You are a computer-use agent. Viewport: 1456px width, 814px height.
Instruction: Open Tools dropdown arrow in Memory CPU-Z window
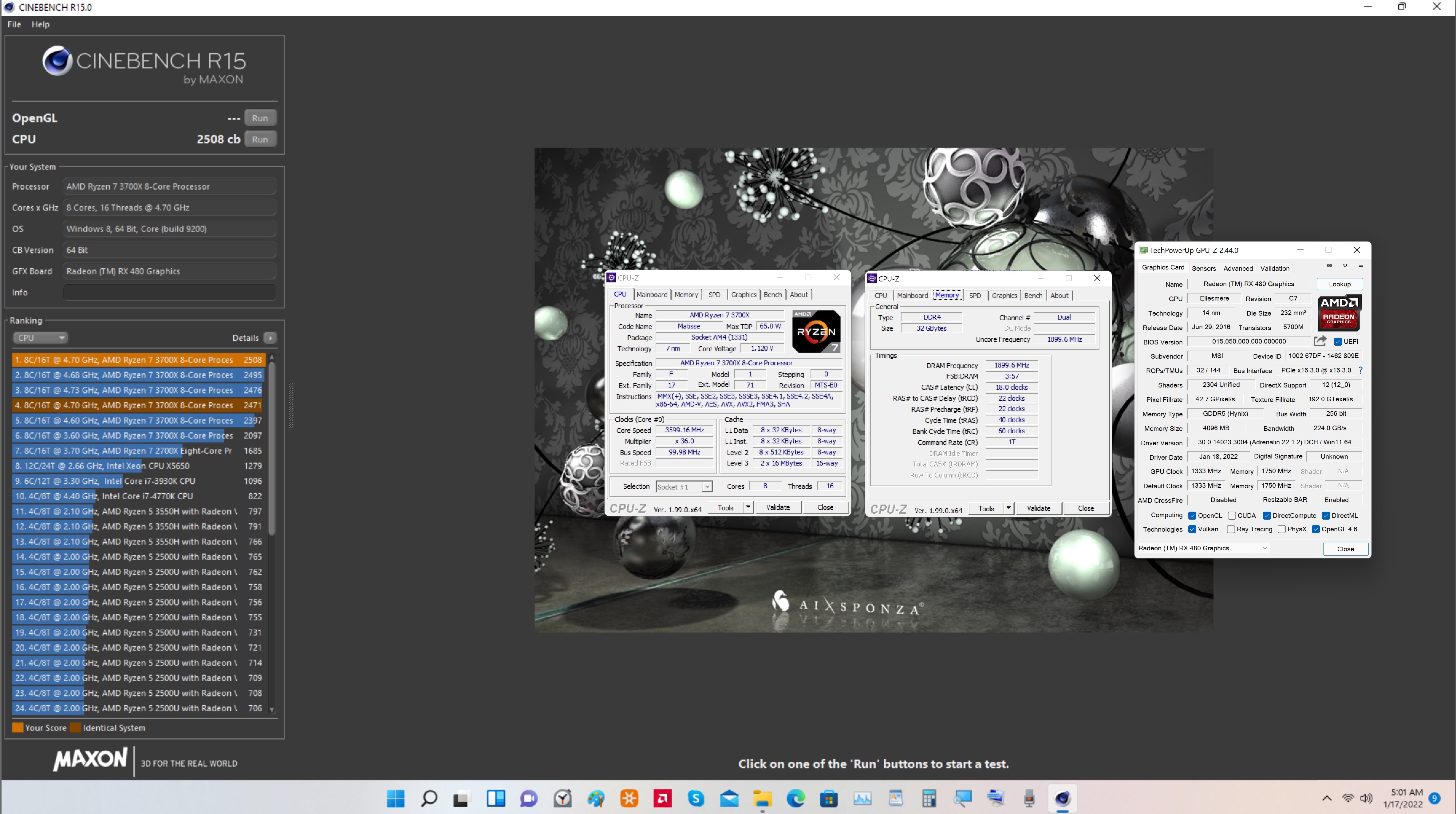pos(1008,508)
